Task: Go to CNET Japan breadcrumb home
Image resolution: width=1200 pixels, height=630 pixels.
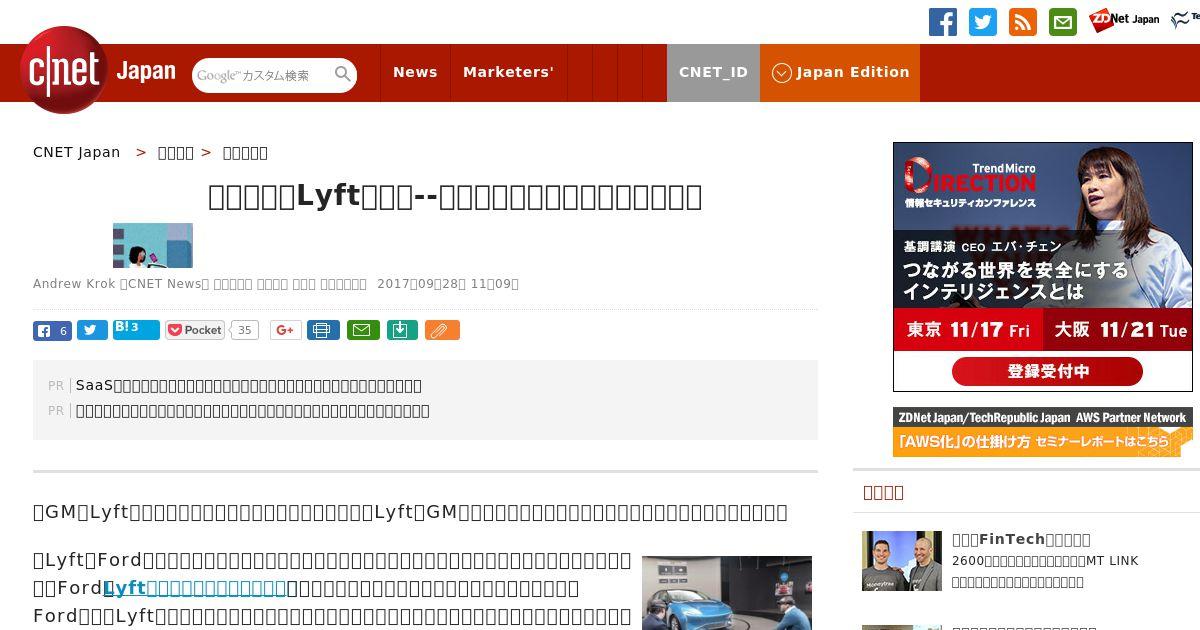Action: (77, 152)
